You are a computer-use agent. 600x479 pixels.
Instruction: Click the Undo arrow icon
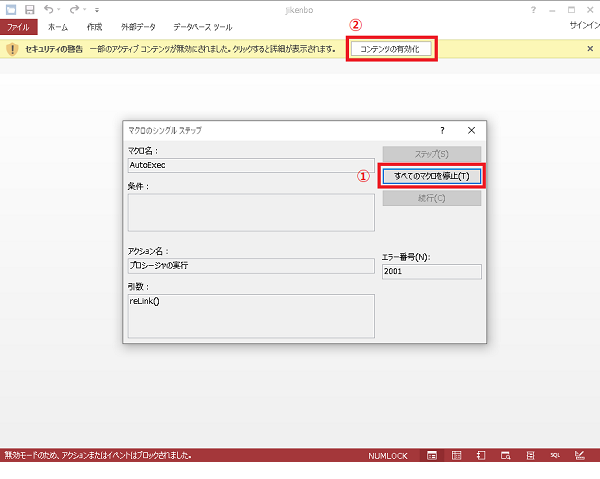46,9
